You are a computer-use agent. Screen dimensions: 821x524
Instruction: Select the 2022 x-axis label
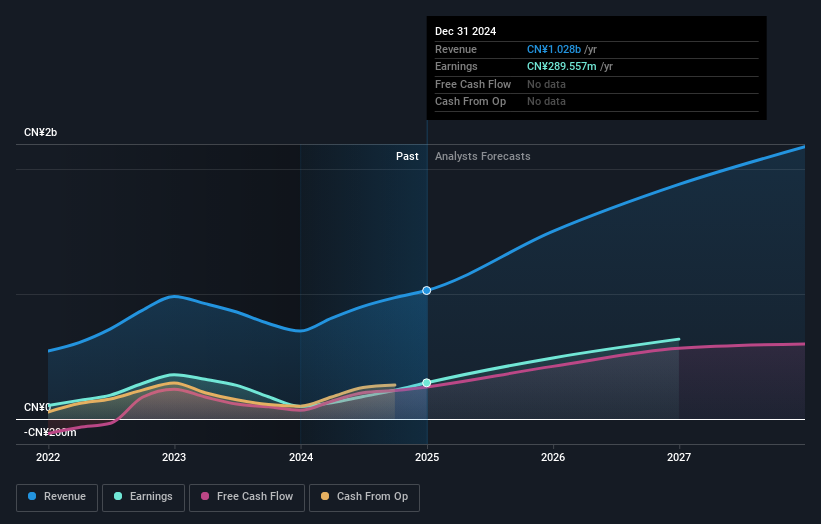(48, 458)
